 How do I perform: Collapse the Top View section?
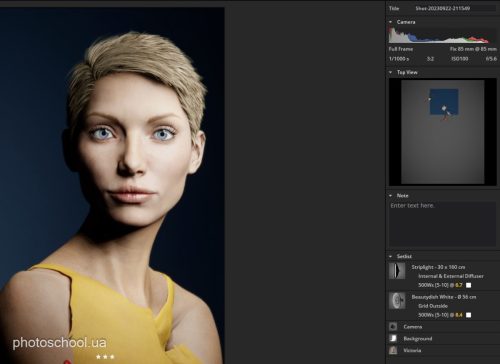tap(390, 72)
